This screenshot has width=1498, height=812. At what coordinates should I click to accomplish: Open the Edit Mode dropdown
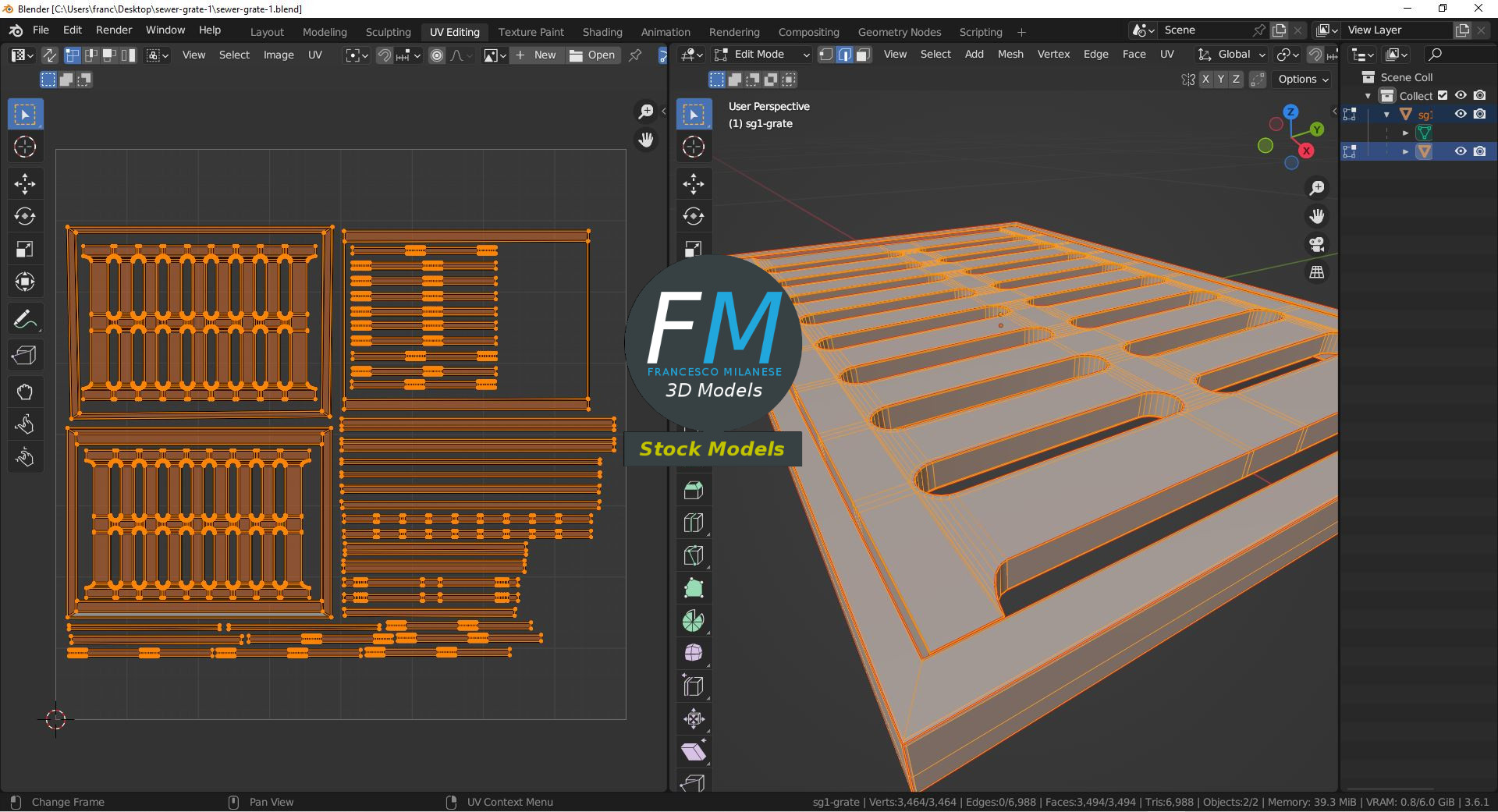pyautogui.click(x=762, y=55)
